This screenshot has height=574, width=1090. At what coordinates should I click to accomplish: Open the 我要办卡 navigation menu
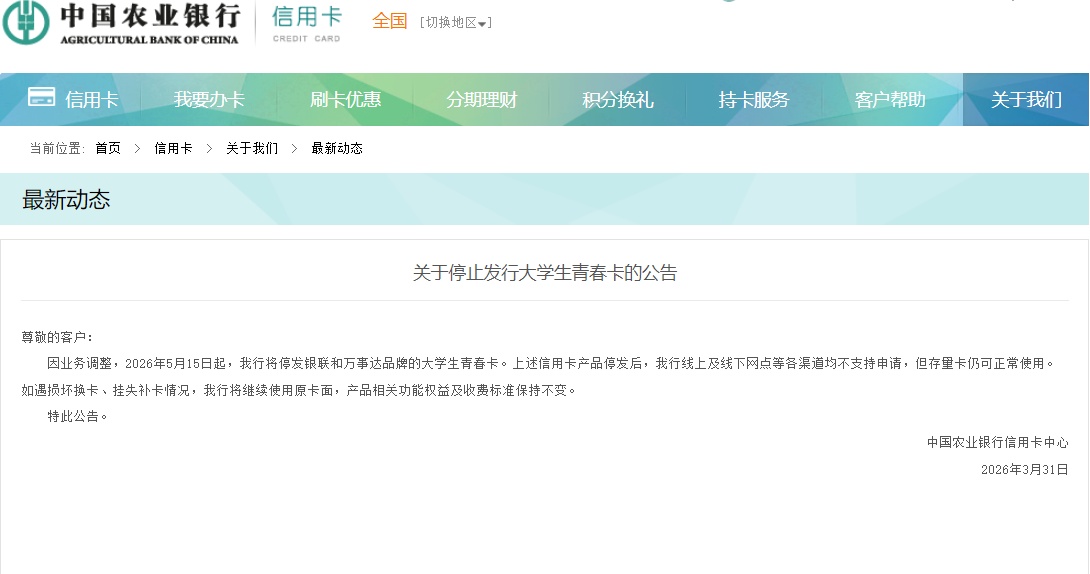click(209, 100)
